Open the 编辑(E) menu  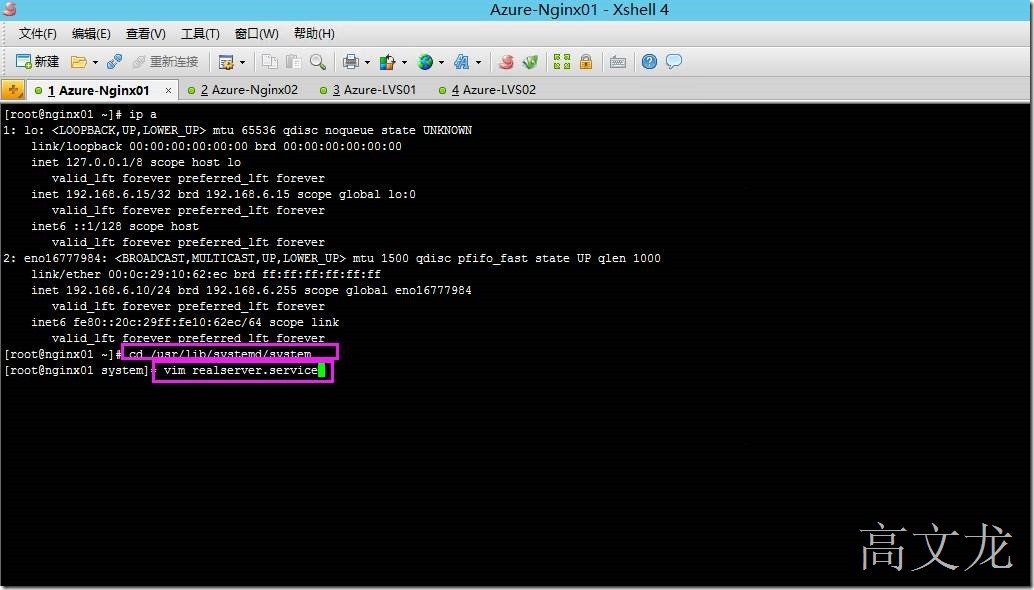pos(91,34)
